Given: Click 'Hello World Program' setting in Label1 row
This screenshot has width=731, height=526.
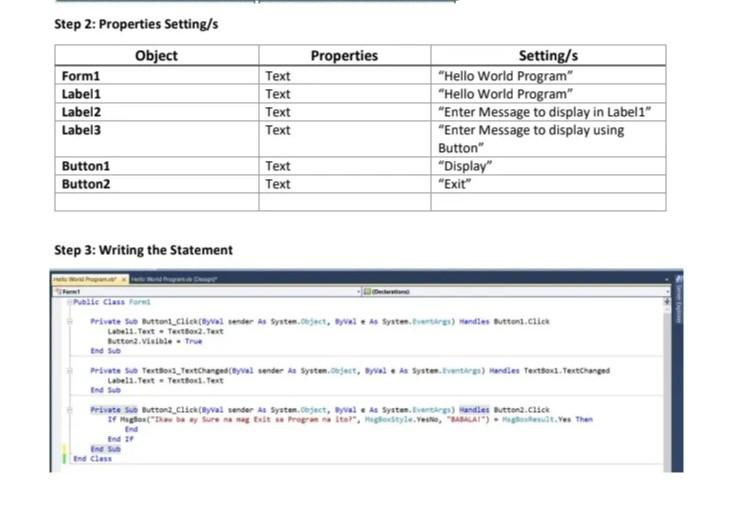Looking at the screenshot, I should (x=505, y=94).
